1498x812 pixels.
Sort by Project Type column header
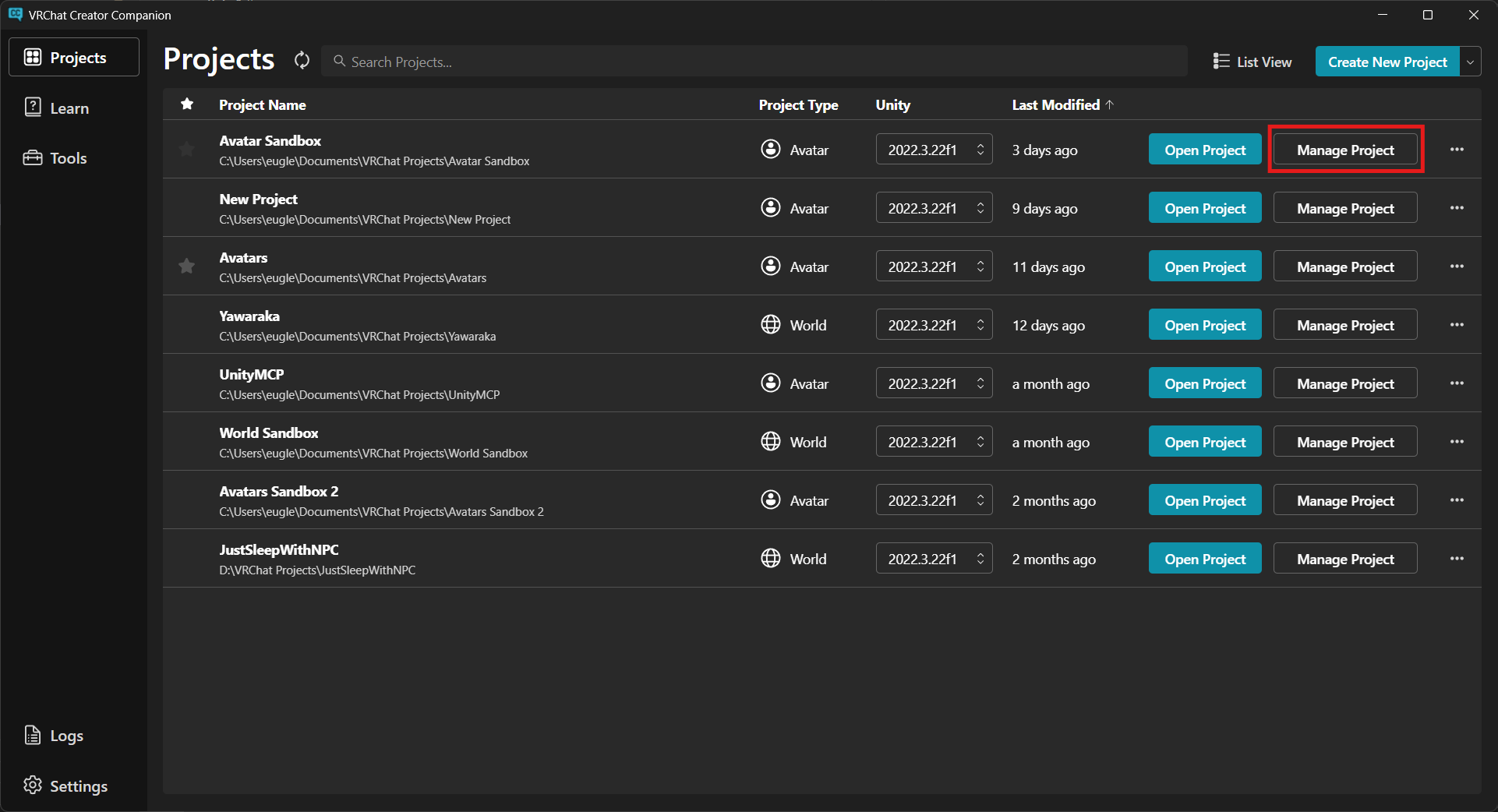[798, 104]
